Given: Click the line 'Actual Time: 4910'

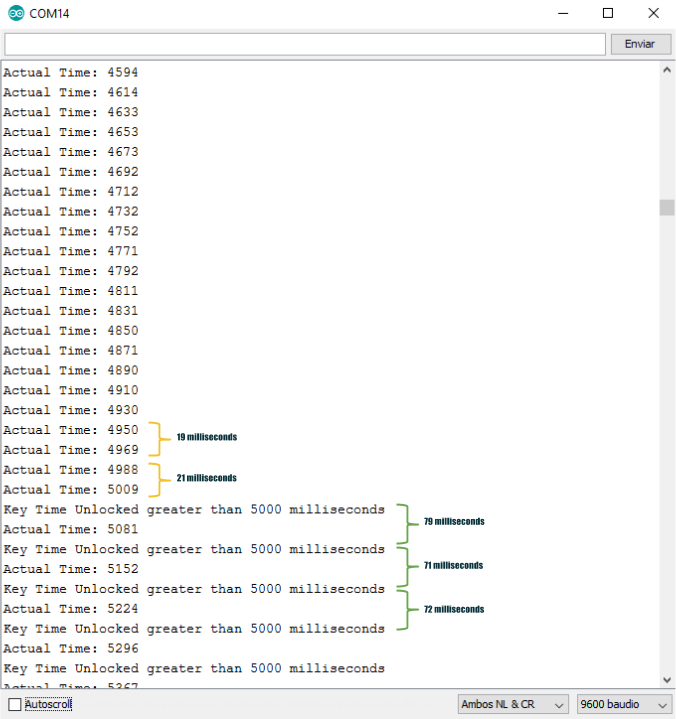Looking at the screenshot, I should tap(71, 390).
